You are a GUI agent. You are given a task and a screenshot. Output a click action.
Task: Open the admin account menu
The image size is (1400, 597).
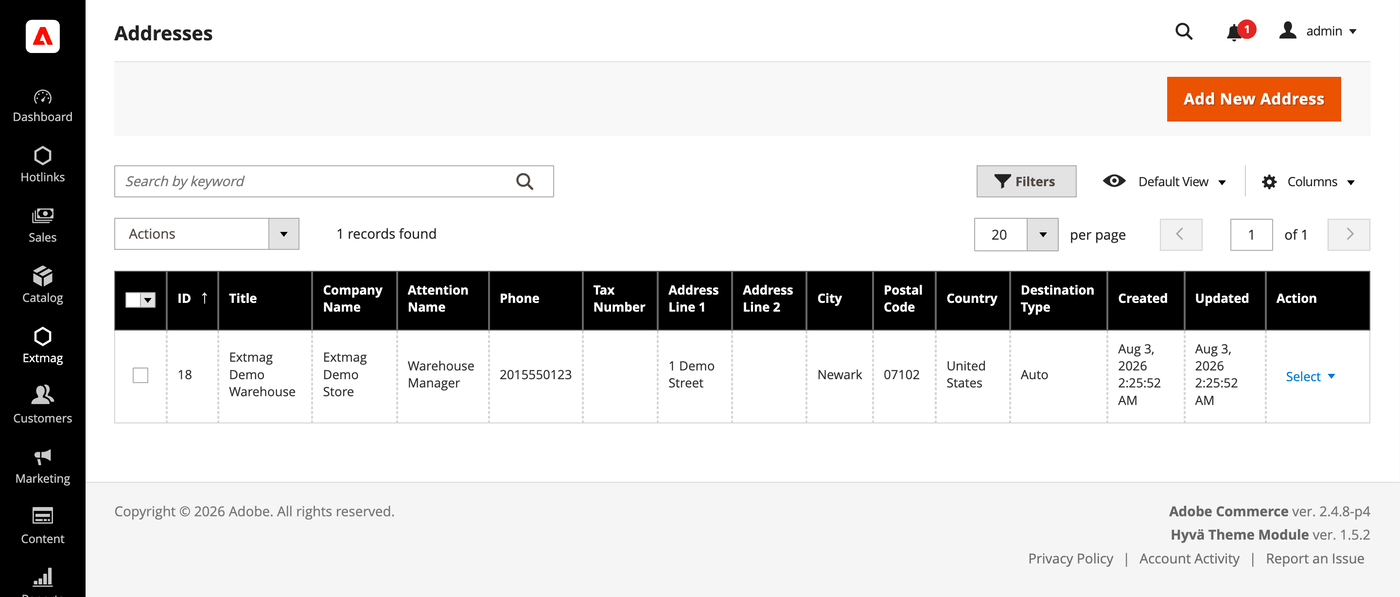point(1318,31)
